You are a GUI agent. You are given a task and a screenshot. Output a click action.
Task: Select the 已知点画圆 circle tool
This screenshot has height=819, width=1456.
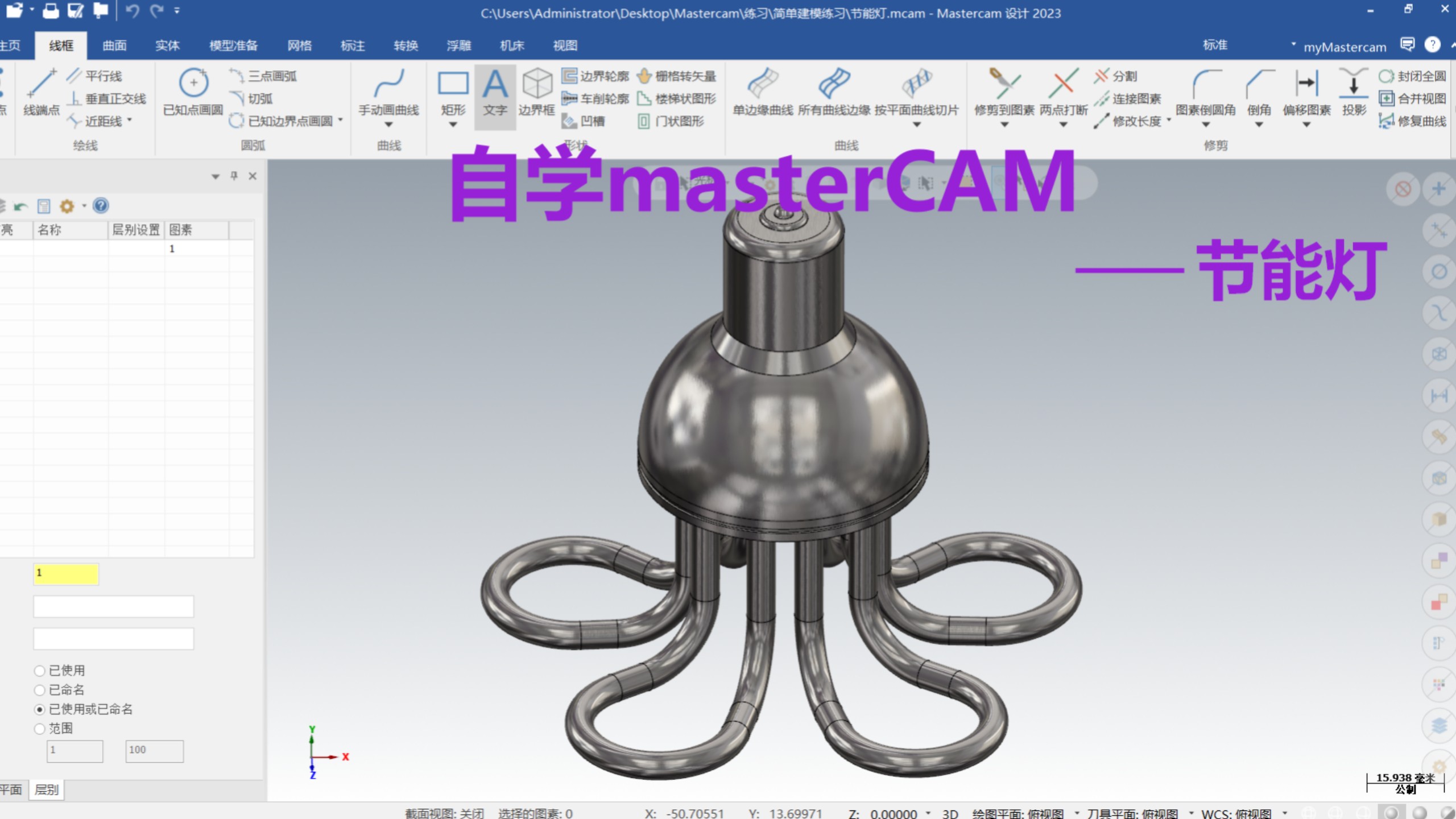(193, 92)
